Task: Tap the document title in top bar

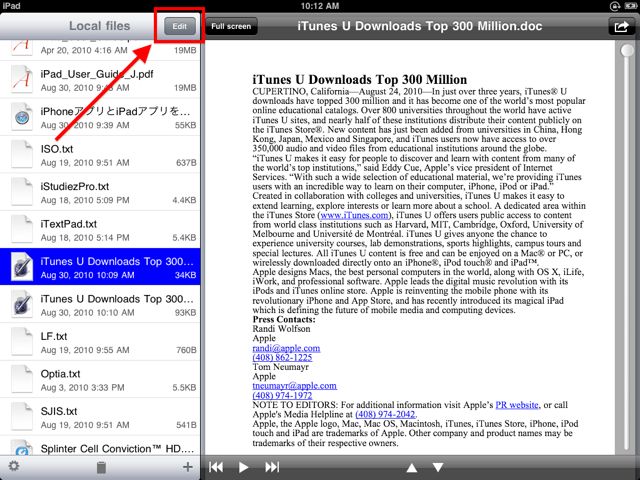Action: tap(420, 26)
